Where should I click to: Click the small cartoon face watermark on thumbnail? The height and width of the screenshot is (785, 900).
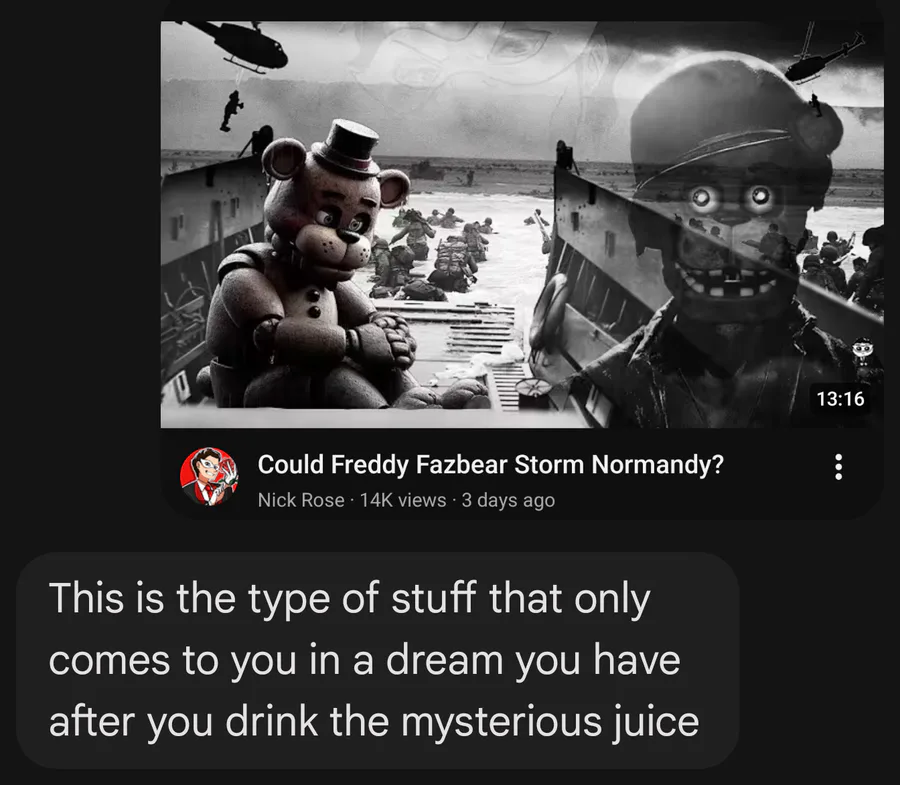point(862,349)
